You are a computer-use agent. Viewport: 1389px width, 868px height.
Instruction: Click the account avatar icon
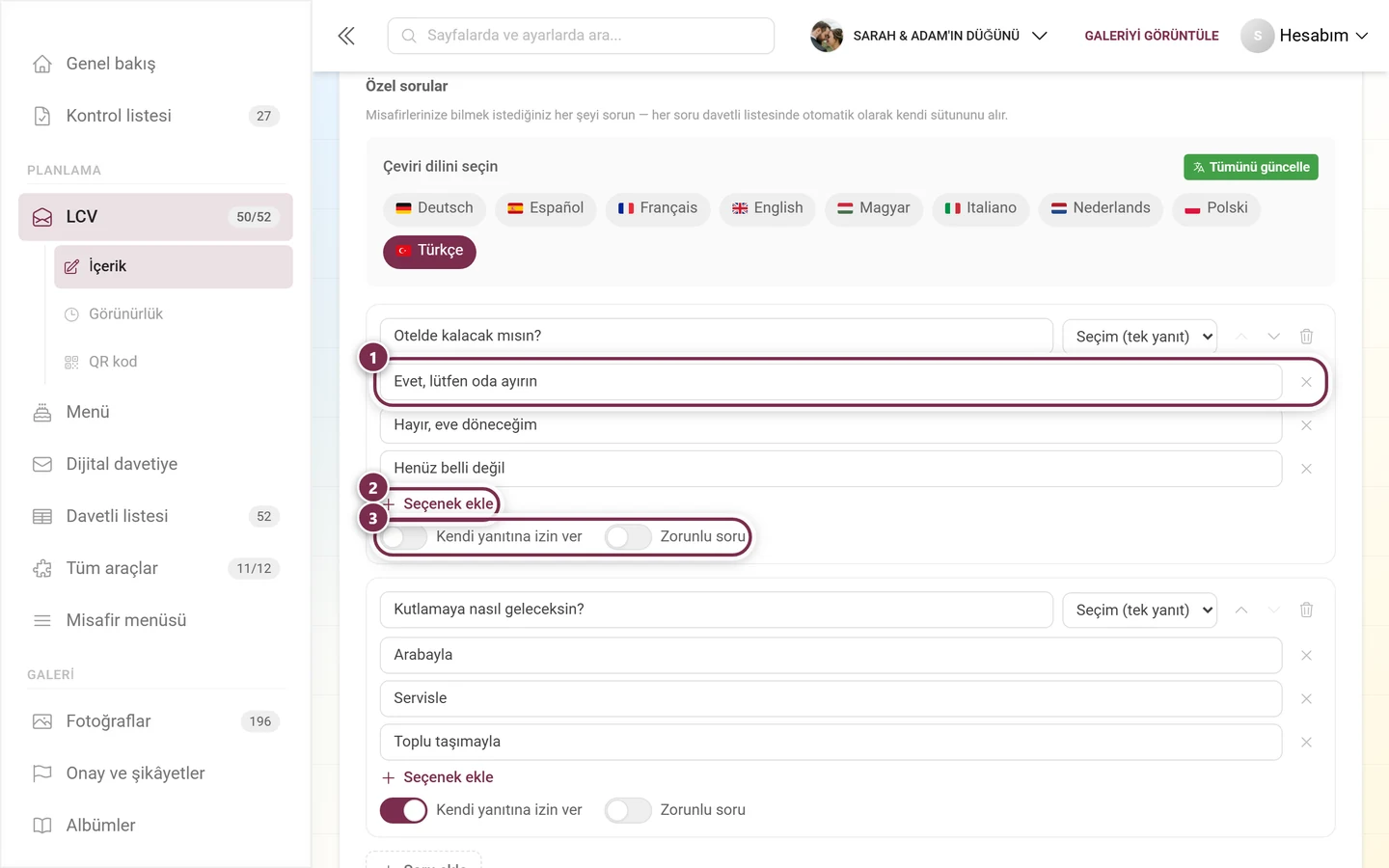(1257, 36)
